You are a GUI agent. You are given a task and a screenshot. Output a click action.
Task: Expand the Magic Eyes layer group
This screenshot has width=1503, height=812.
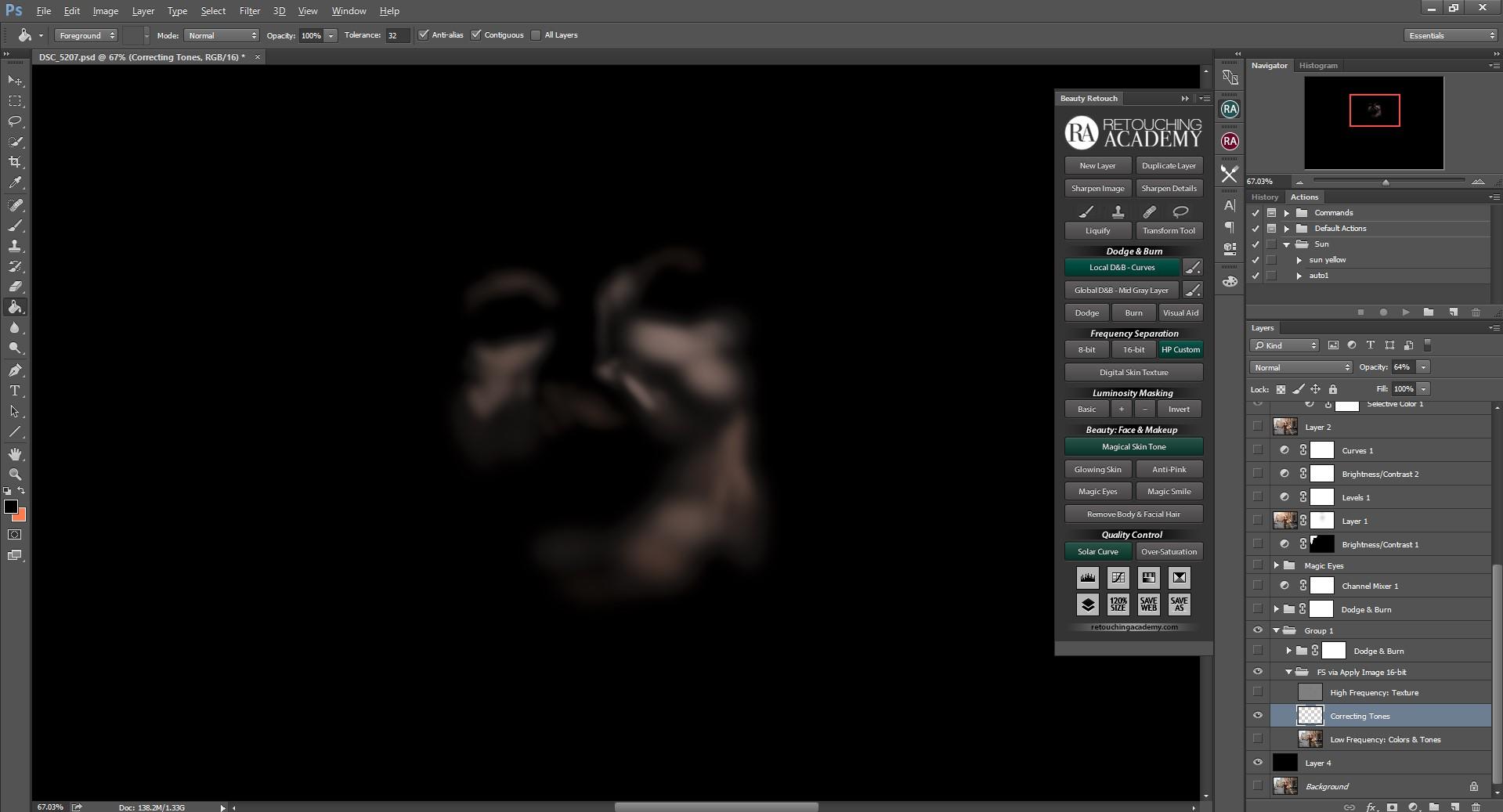coord(1277,565)
